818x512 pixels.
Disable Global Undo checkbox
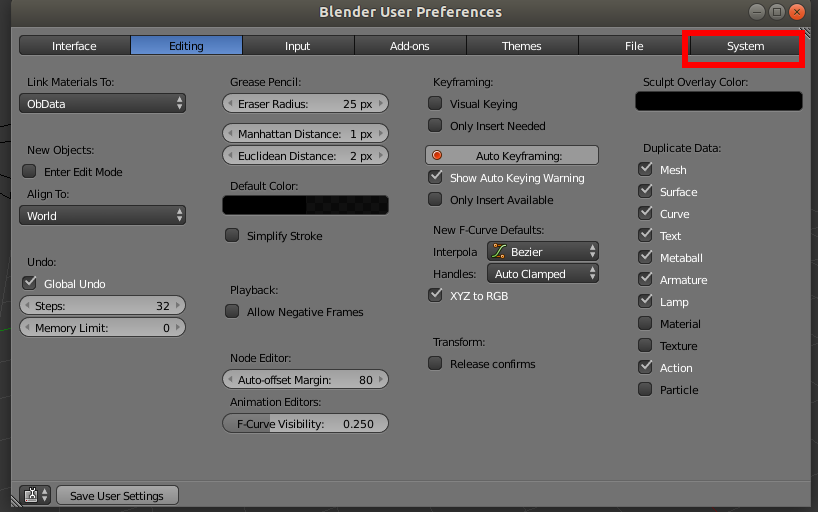point(29,283)
